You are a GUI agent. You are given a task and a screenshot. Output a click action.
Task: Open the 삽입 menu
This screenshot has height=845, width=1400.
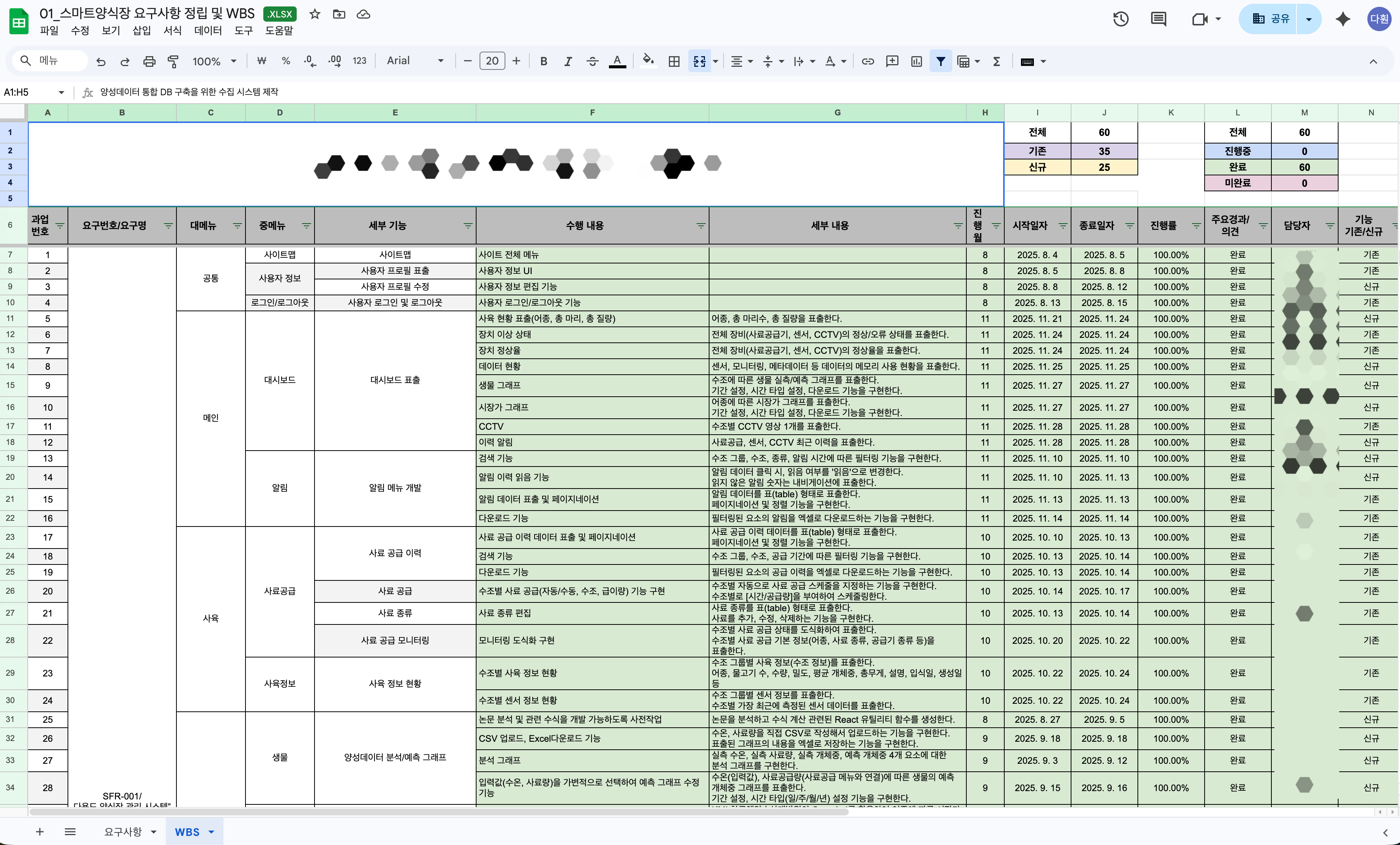[x=142, y=31]
